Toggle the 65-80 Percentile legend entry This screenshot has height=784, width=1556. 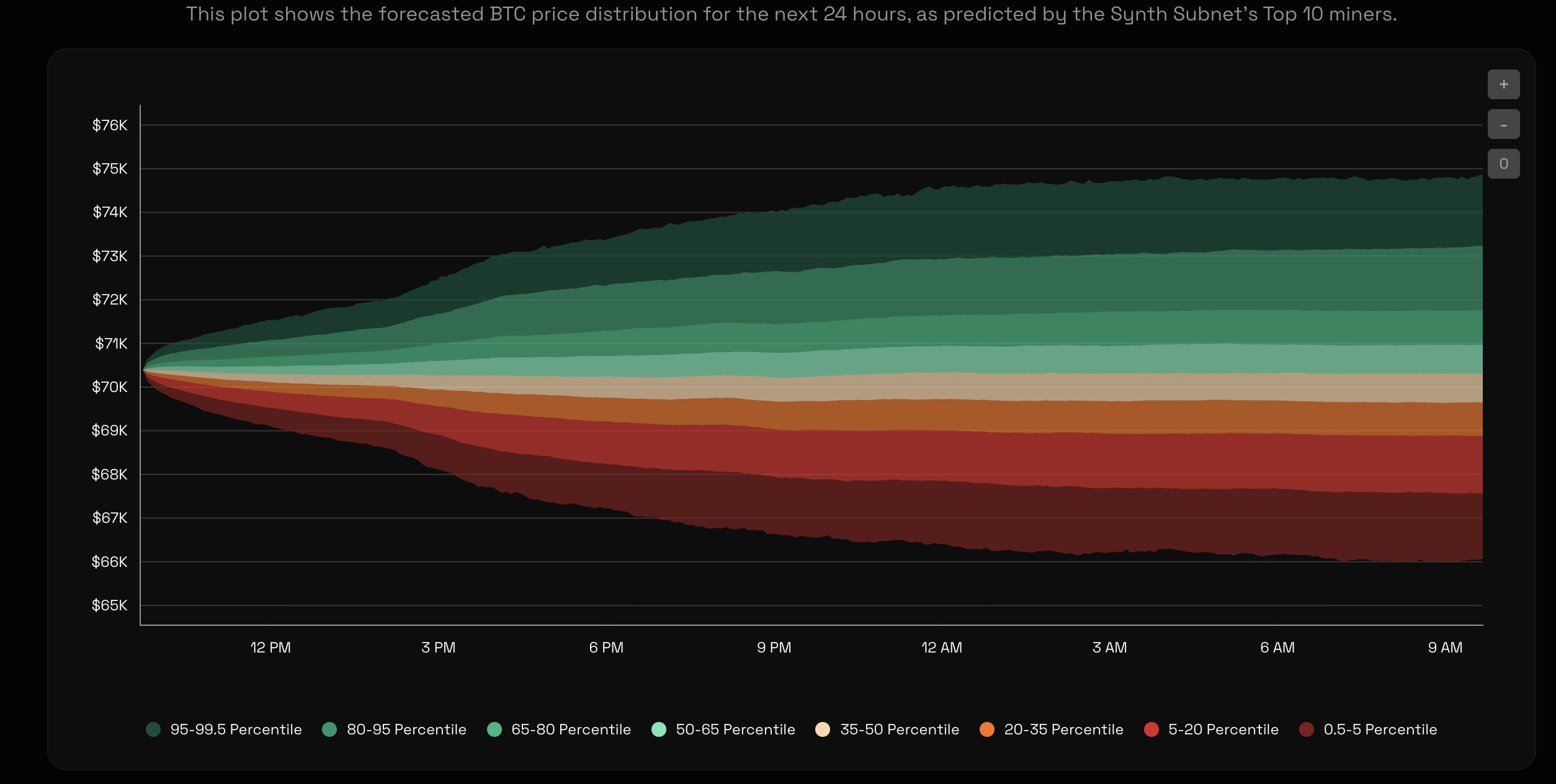[494, 729]
